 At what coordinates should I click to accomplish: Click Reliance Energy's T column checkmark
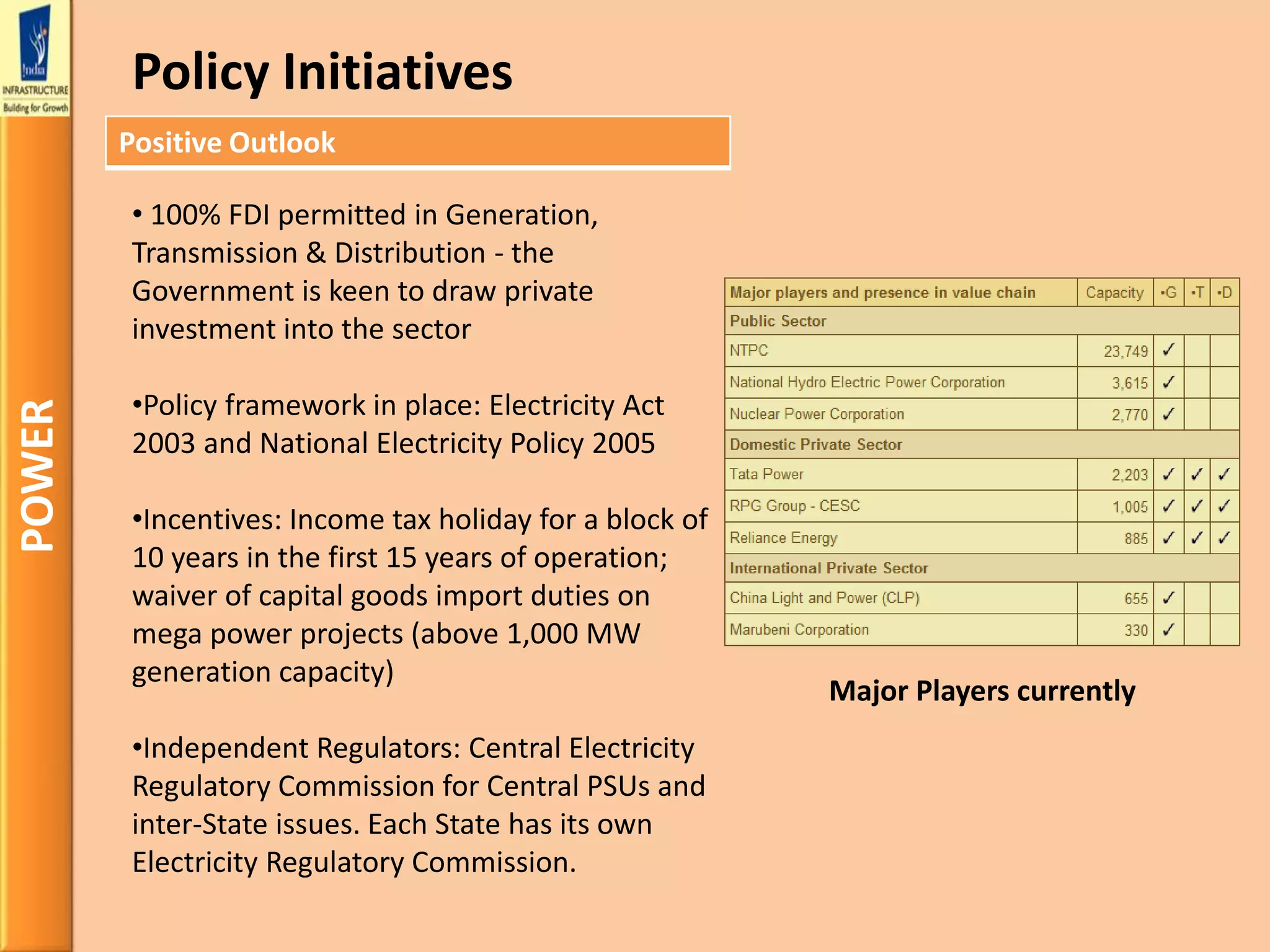coord(1197,537)
